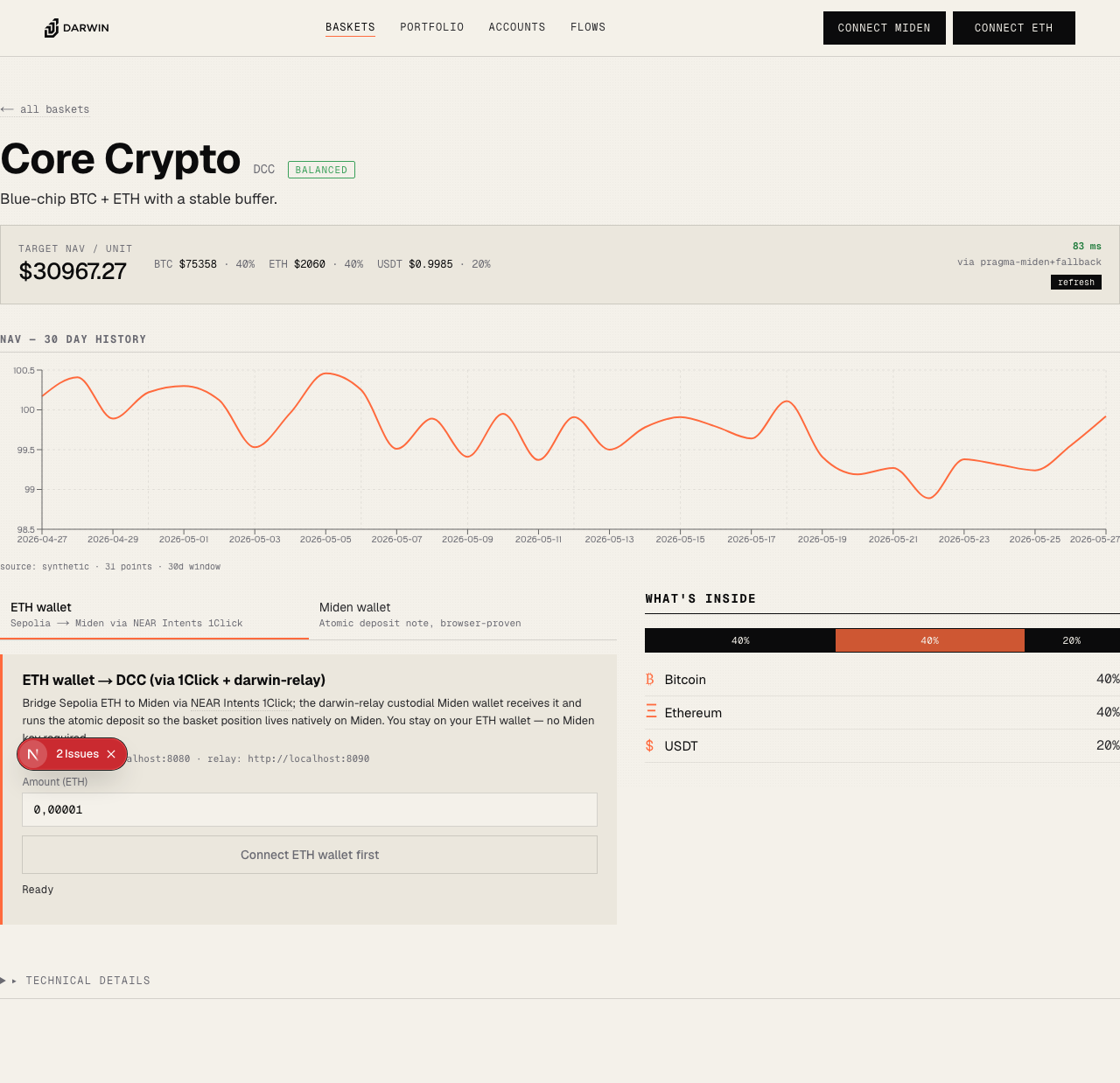Click Connect ETH wallet first button

pyautogui.click(x=310, y=855)
